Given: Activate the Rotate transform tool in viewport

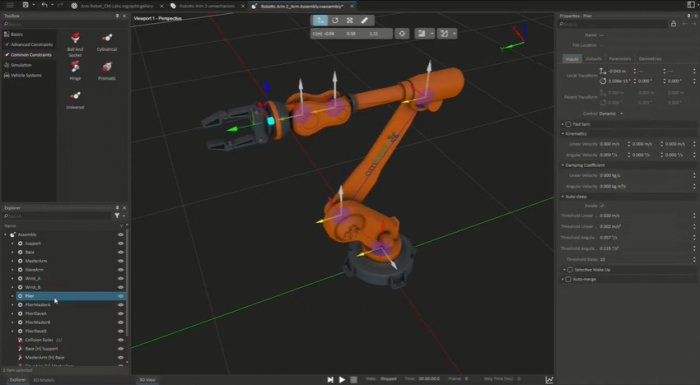Looking at the screenshot, I should (x=335, y=21).
